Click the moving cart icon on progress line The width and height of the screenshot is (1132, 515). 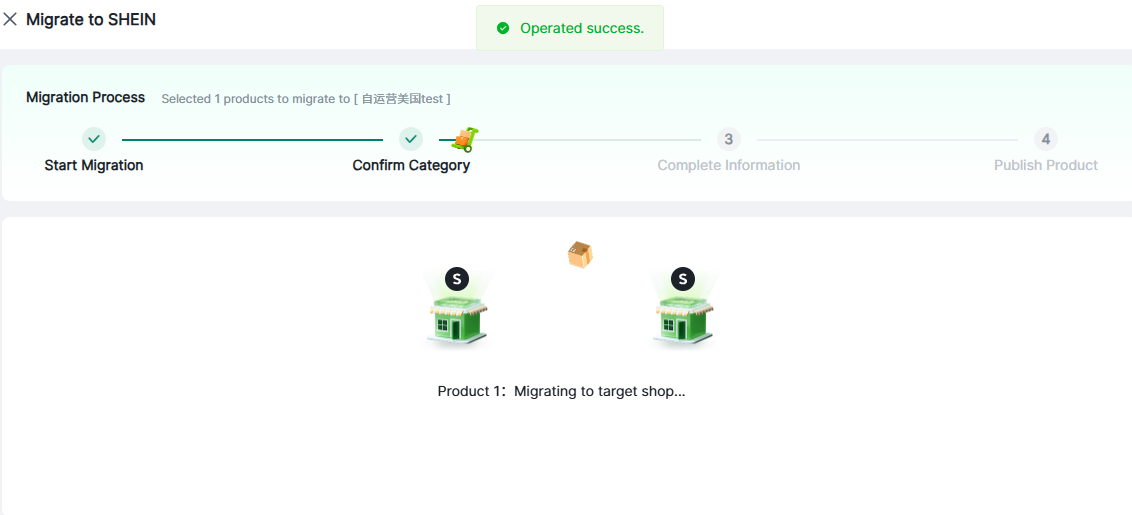465,139
